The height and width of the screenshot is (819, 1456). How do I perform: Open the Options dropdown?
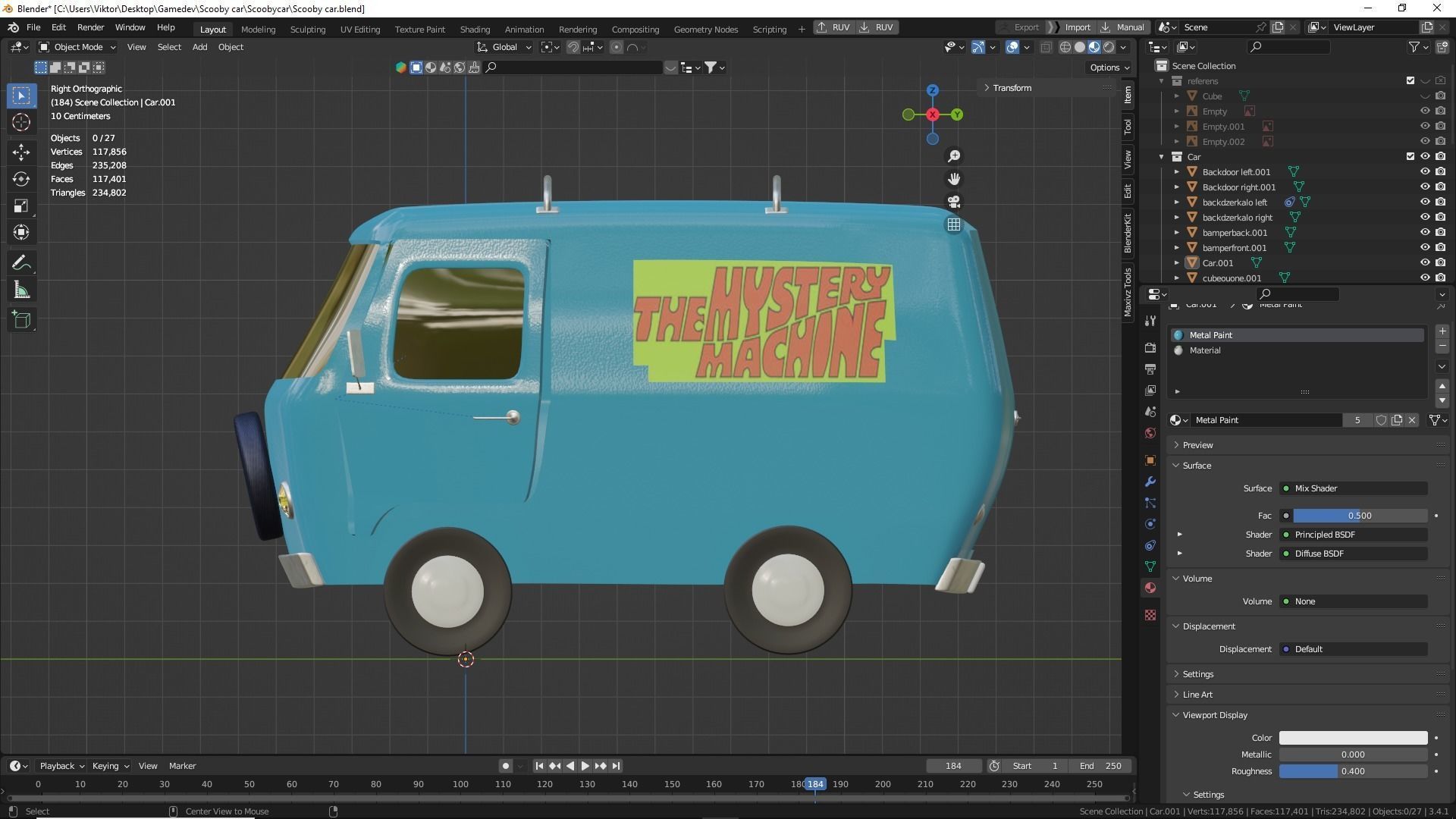click(1109, 67)
